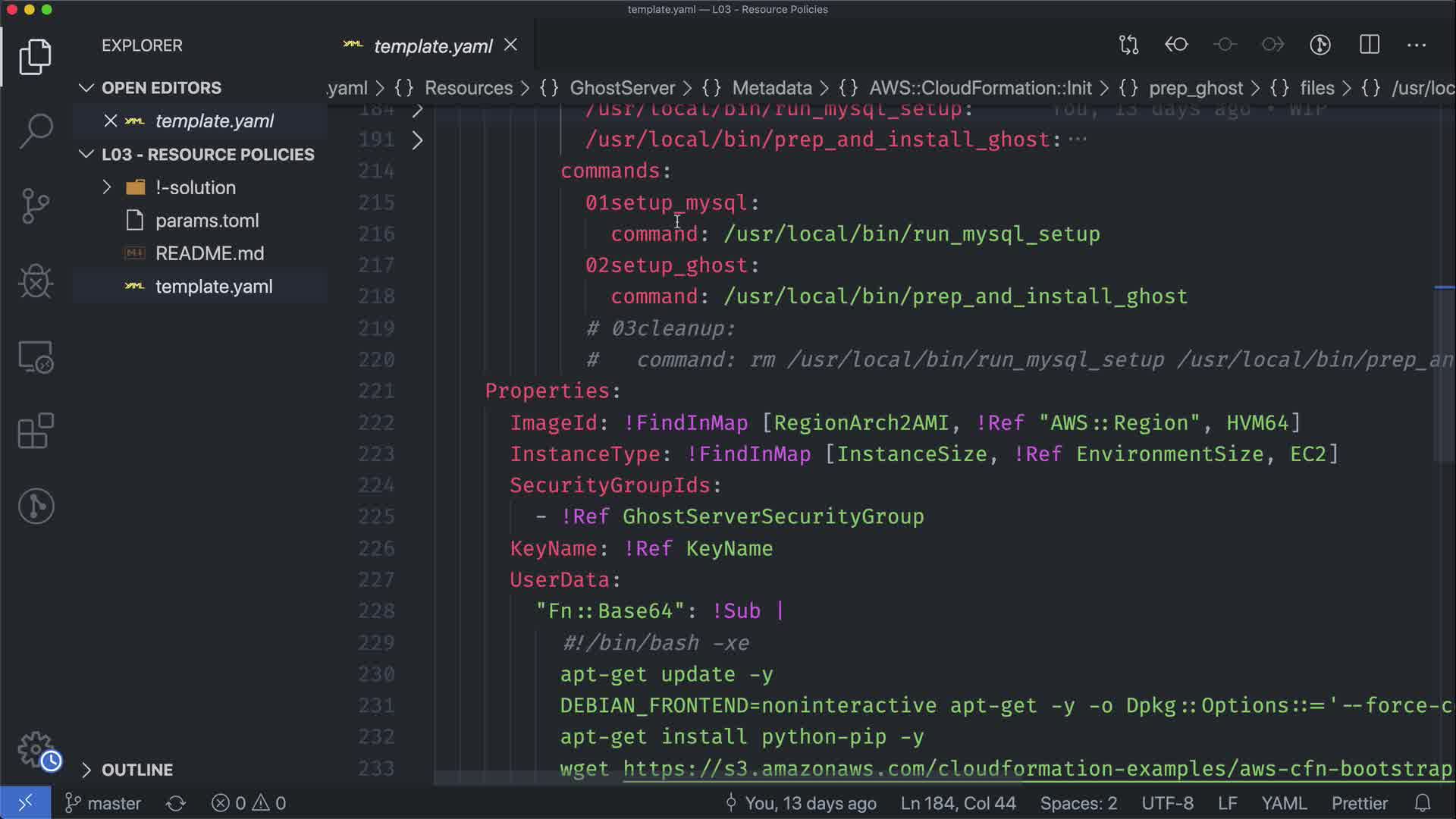Click the master branch indicator
Screen dimensions: 1456x819
coord(104,803)
